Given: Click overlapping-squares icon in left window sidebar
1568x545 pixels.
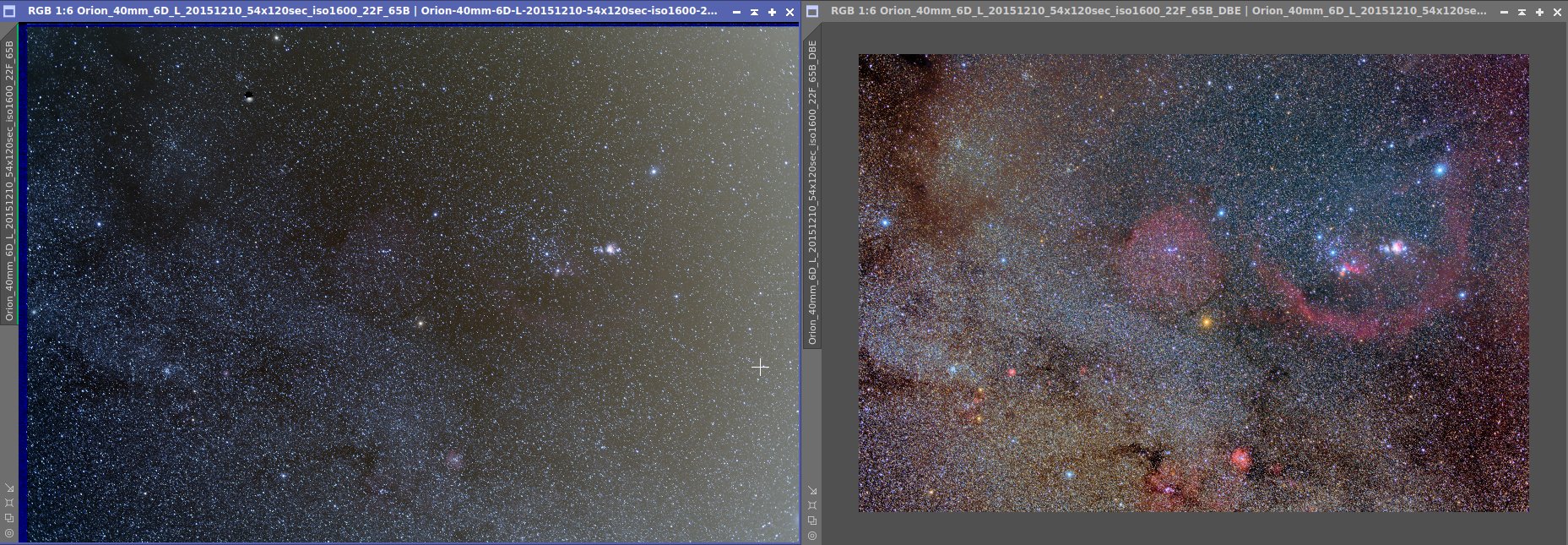Looking at the screenshot, I should click(x=9, y=518).
